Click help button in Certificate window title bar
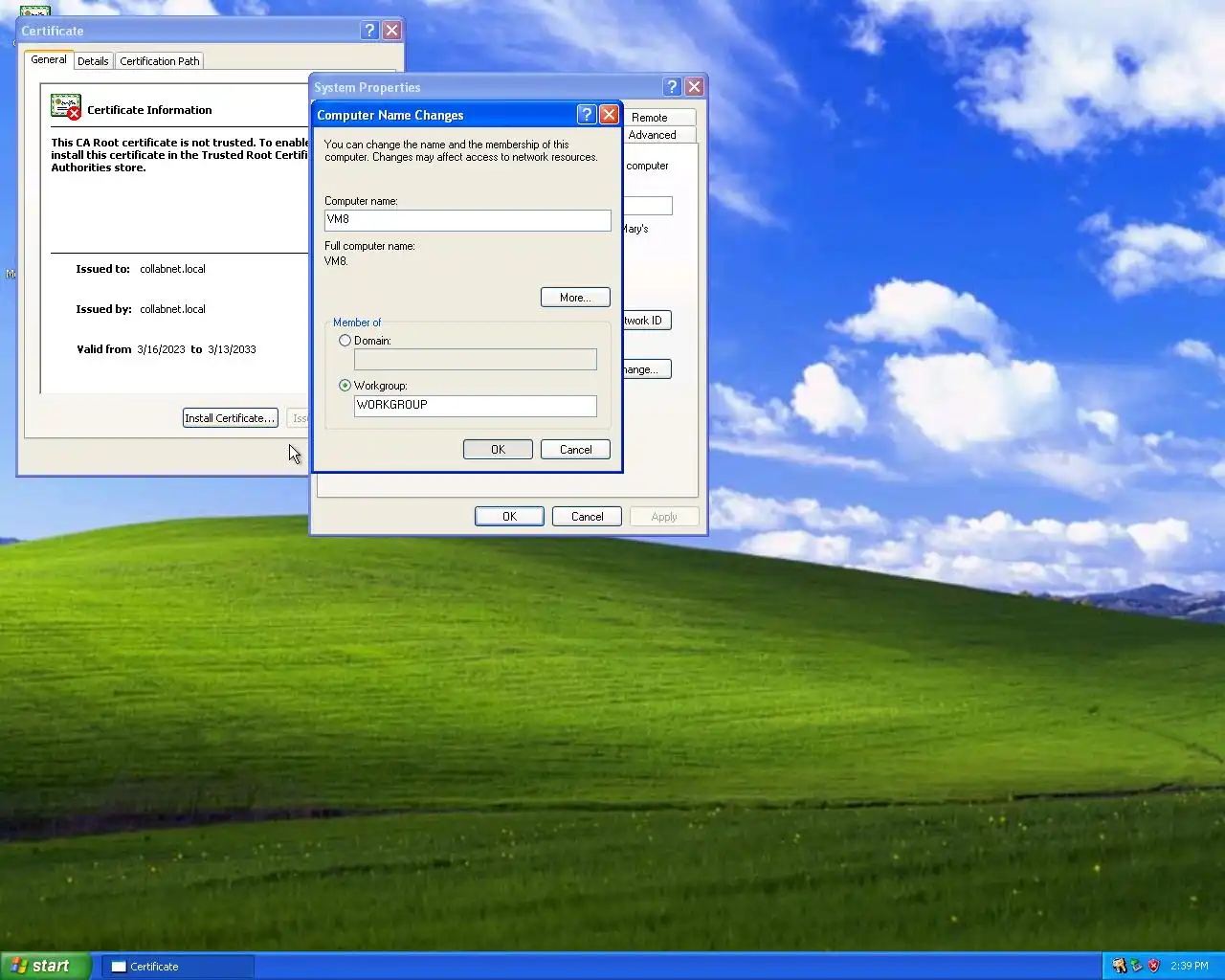1225x980 pixels. pos(369,31)
